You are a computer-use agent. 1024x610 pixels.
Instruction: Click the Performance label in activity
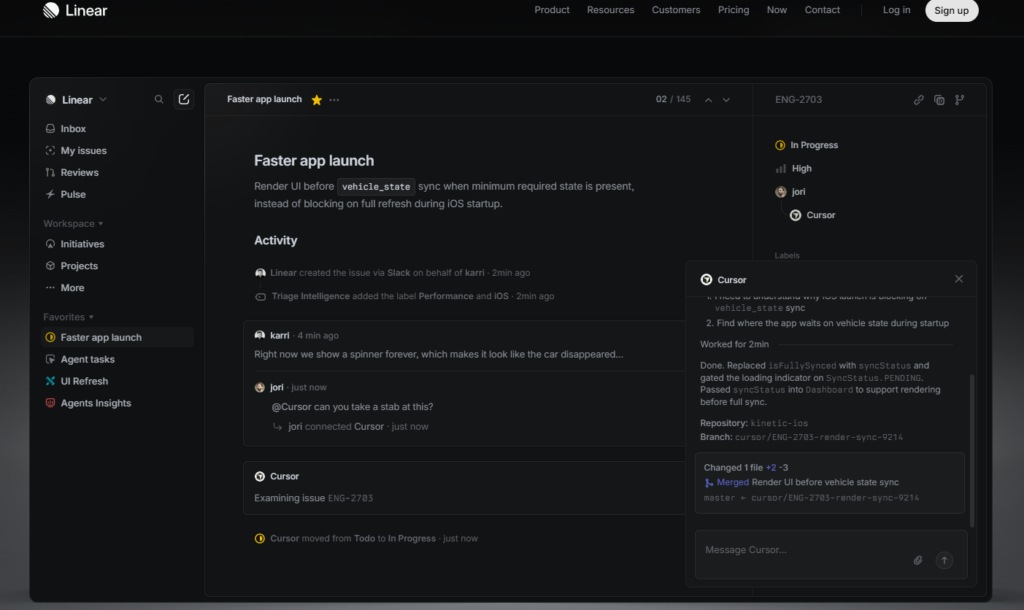click(x=445, y=297)
